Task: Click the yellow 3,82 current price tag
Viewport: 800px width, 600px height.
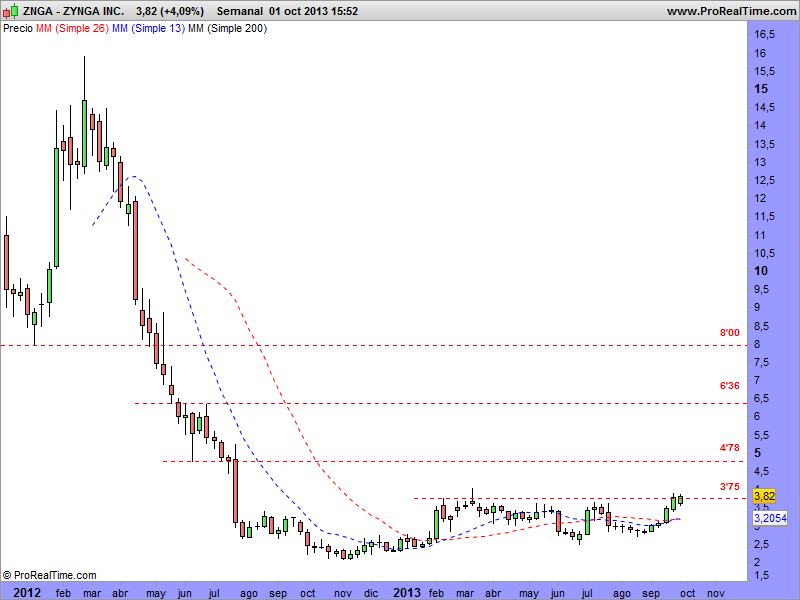Action: click(x=764, y=496)
